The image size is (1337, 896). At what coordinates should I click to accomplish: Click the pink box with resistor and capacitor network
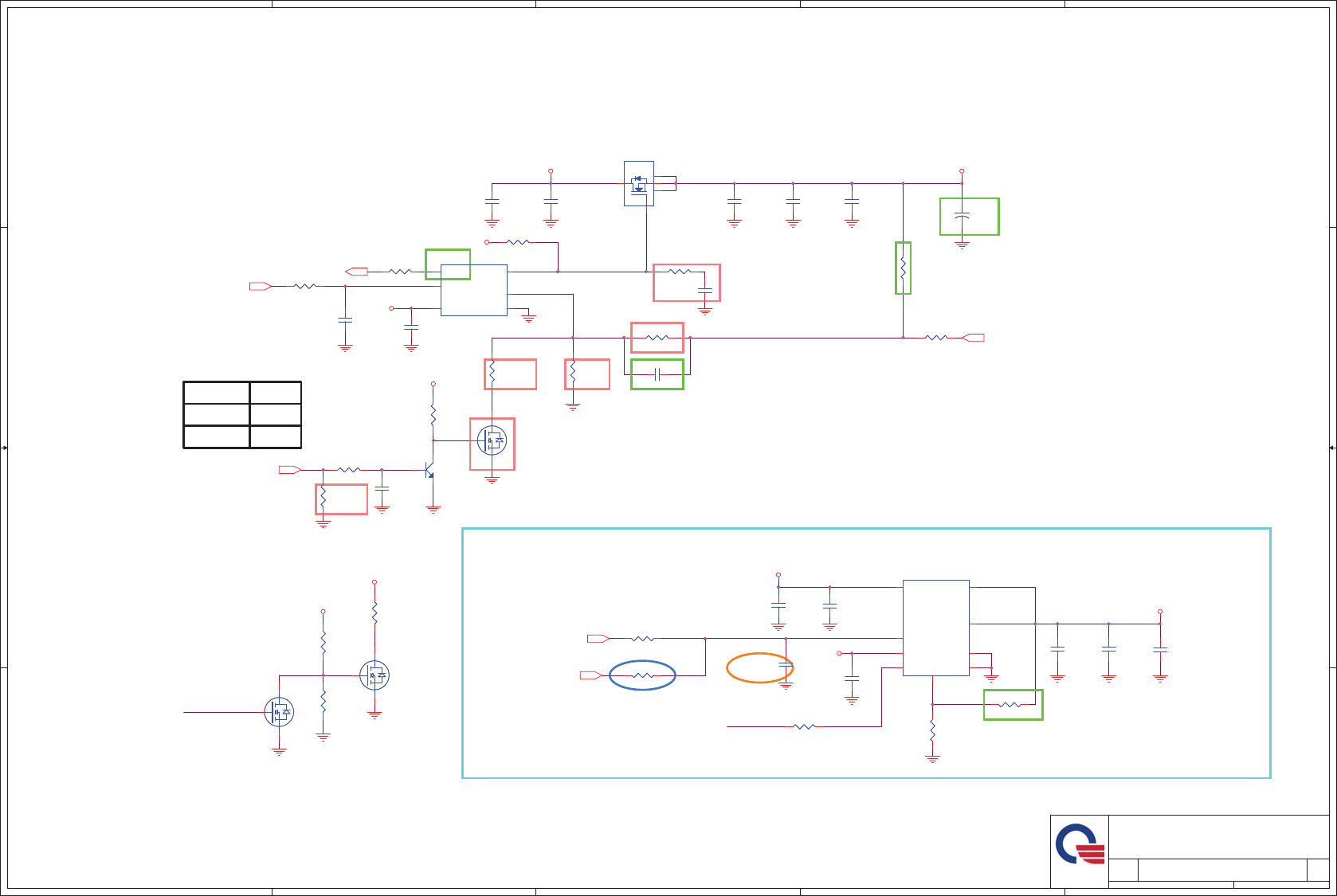(686, 283)
